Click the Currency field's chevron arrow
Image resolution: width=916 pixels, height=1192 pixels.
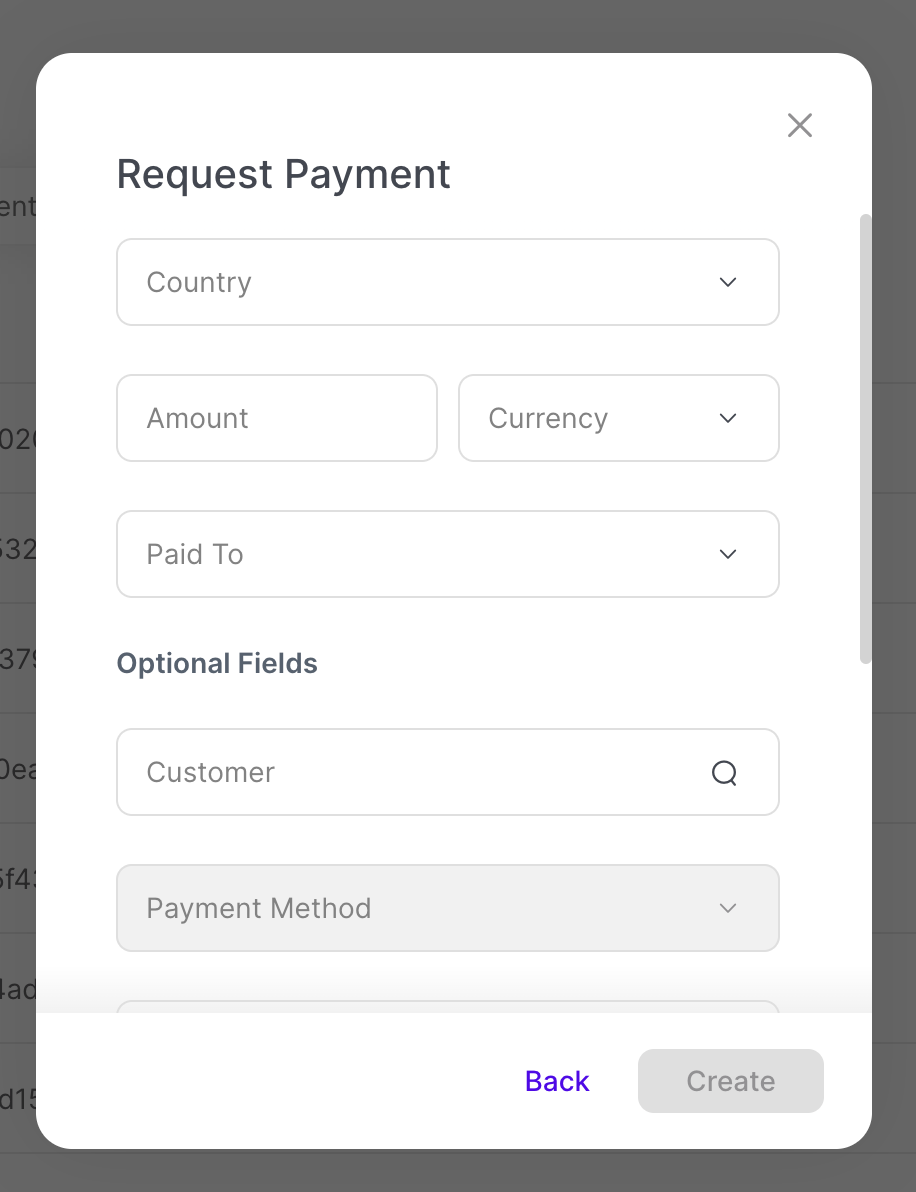click(x=728, y=418)
